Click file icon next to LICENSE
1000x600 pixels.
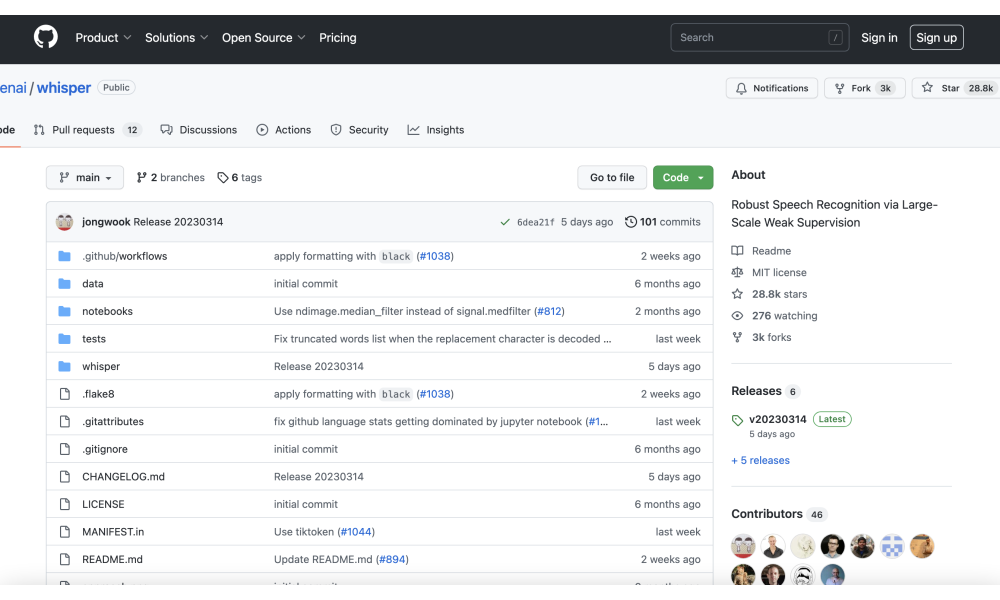(x=64, y=504)
